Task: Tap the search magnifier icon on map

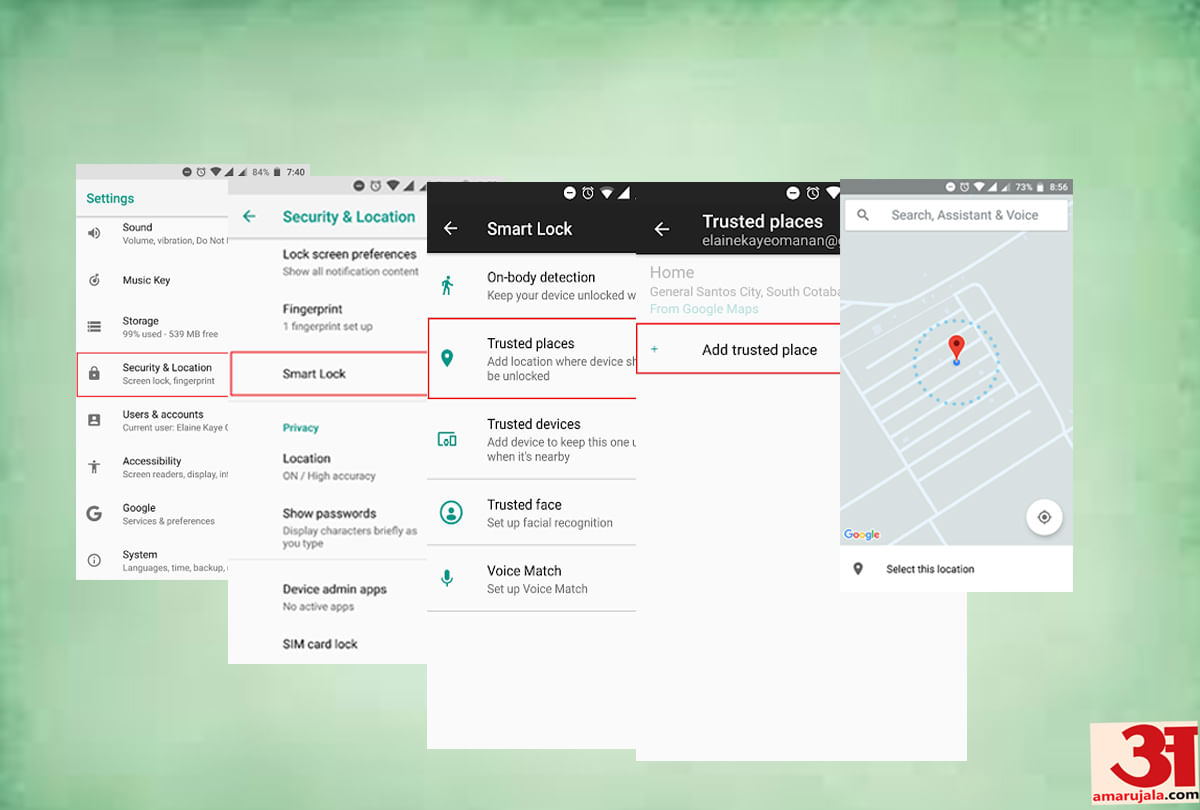Action: click(863, 215)
